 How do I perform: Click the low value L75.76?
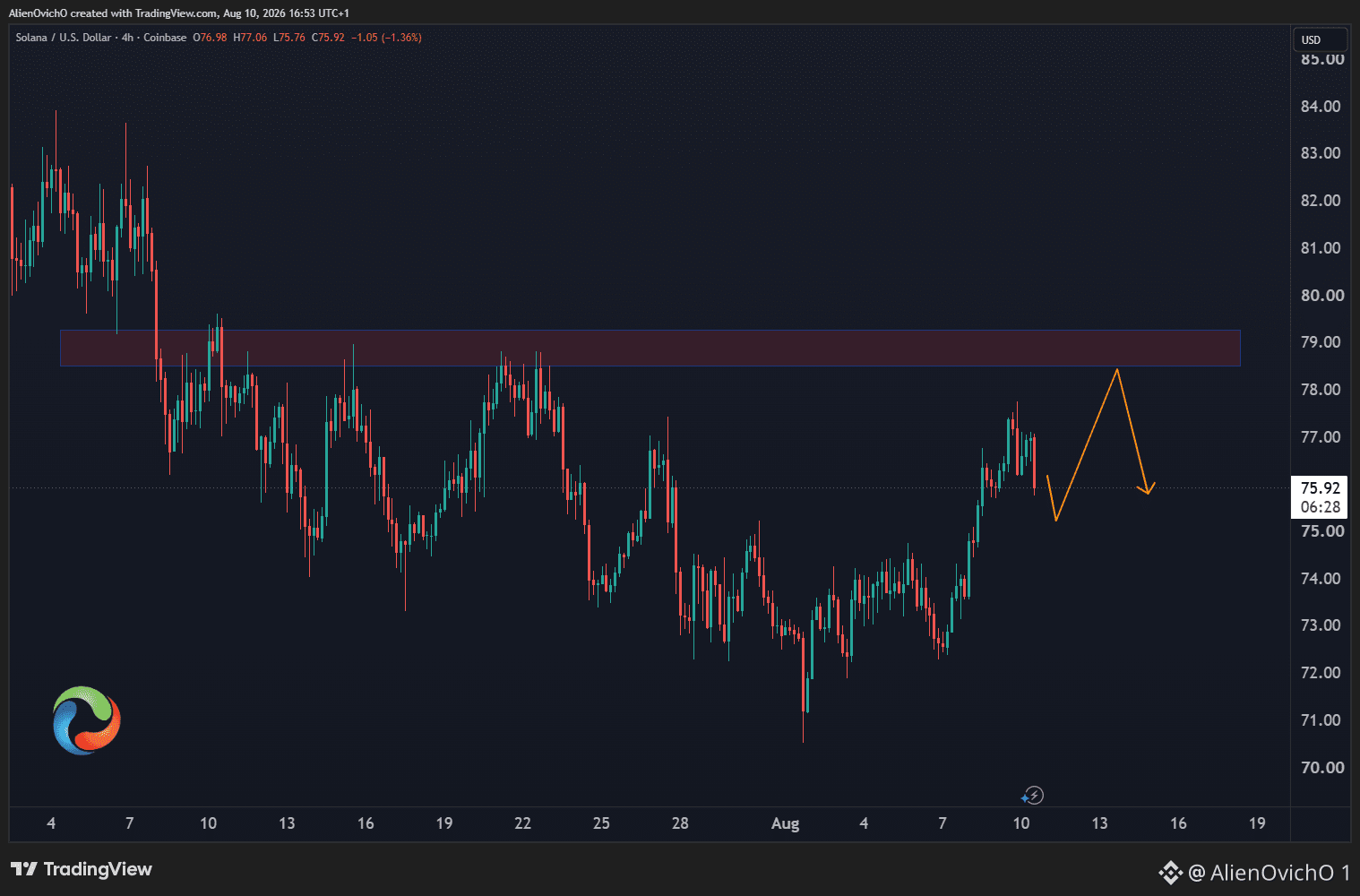coord(289,38)
